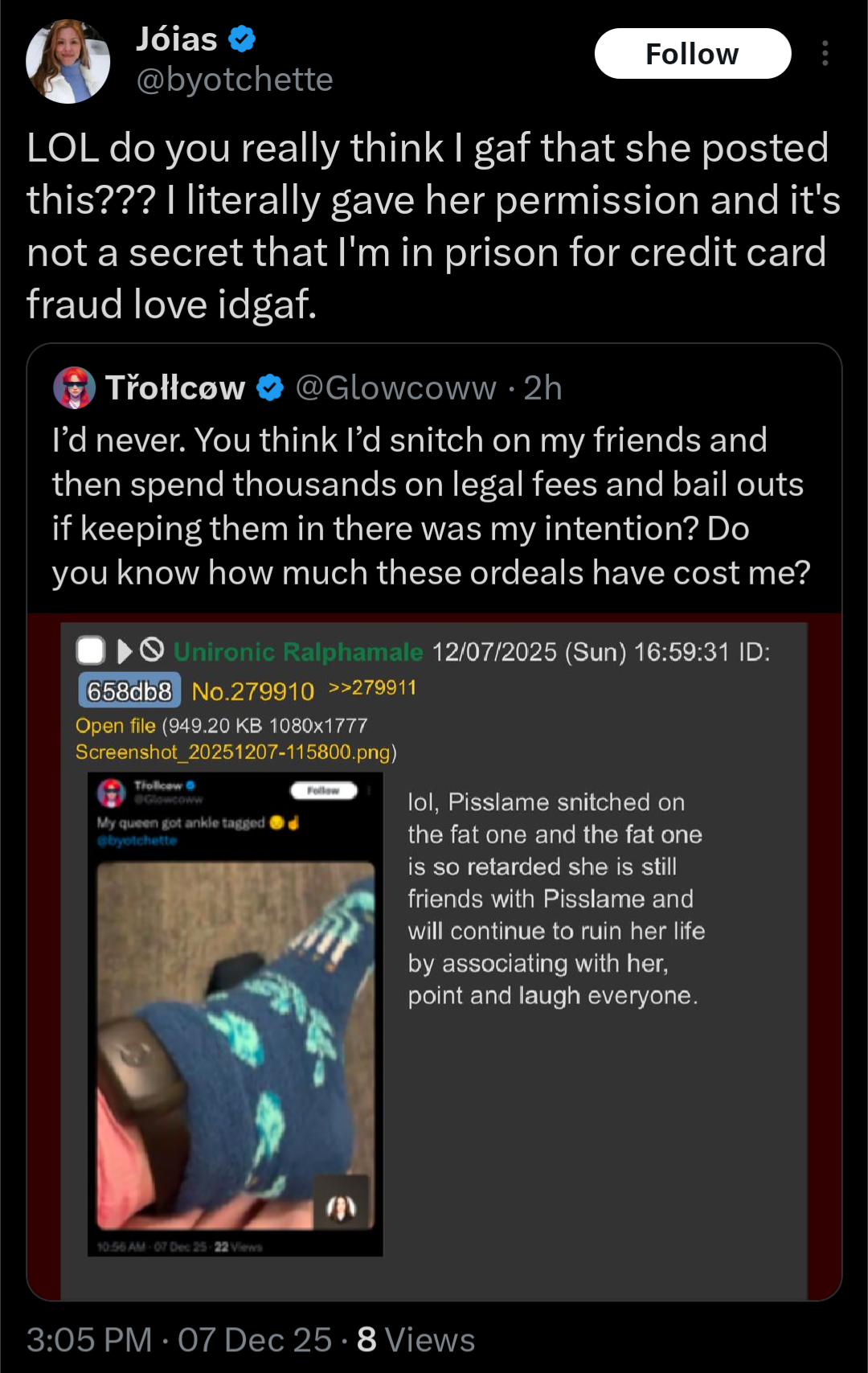Enlarge the ankle monitor screenshot thumbnail
Image resolution: width=868 pixels, height=1373 pixels.
coord(235,1014)
